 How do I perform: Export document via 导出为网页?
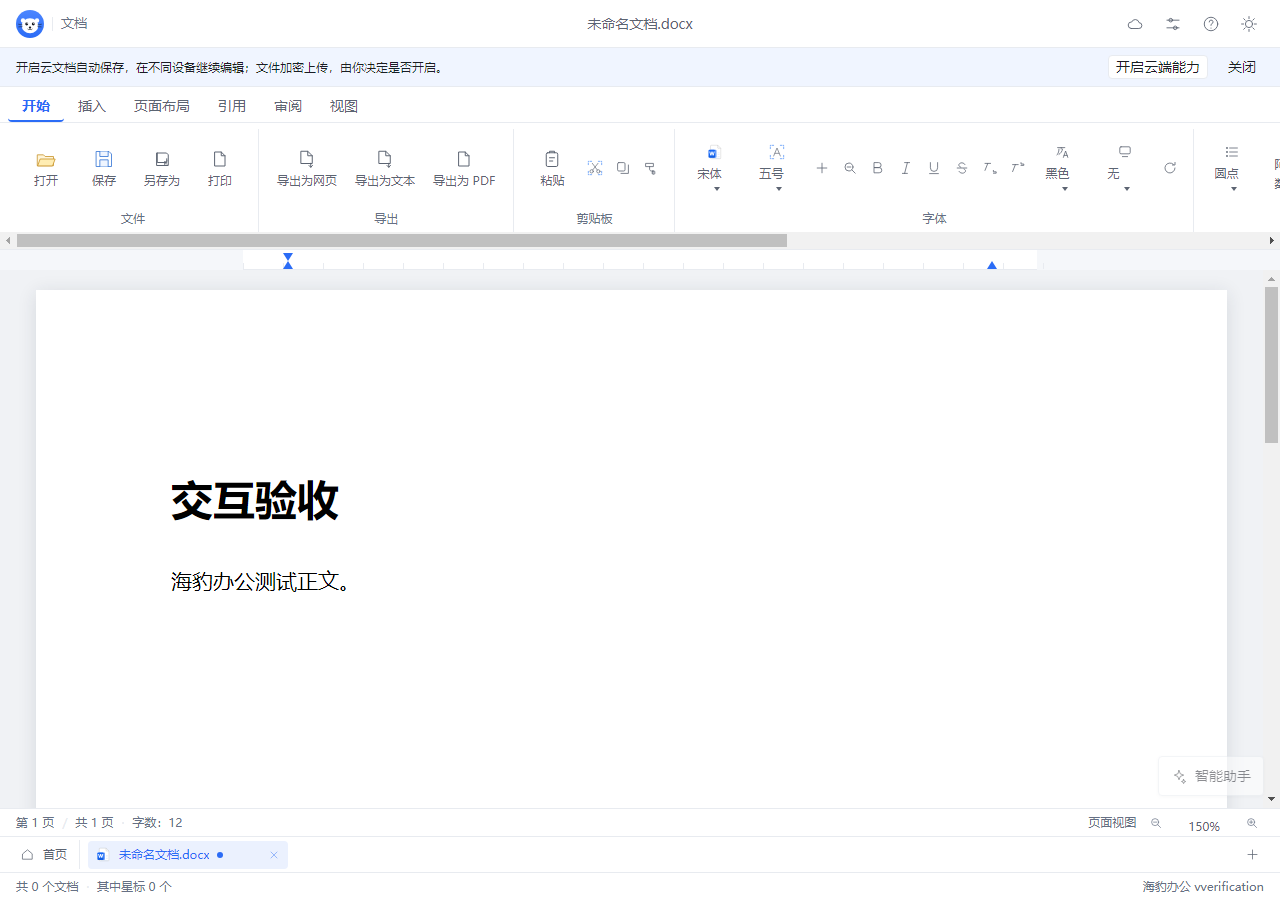307,168
